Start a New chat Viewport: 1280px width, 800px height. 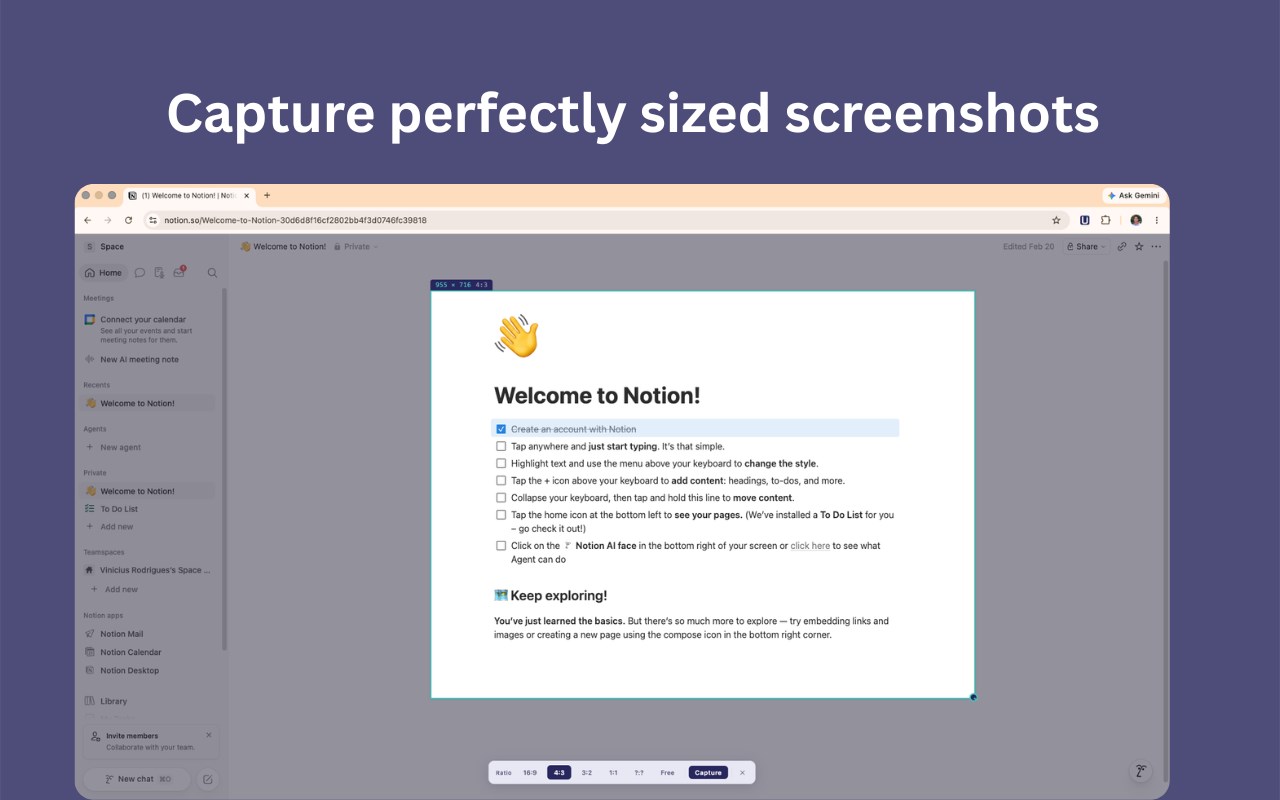click(x=137, y=779)
